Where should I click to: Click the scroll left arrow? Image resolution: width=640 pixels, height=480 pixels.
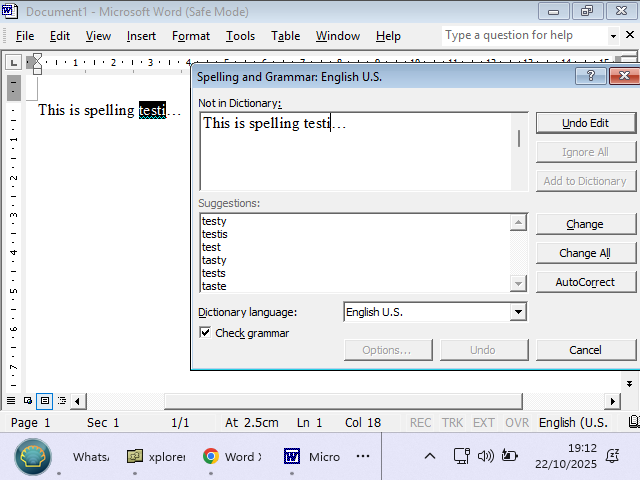coord(78,401)
